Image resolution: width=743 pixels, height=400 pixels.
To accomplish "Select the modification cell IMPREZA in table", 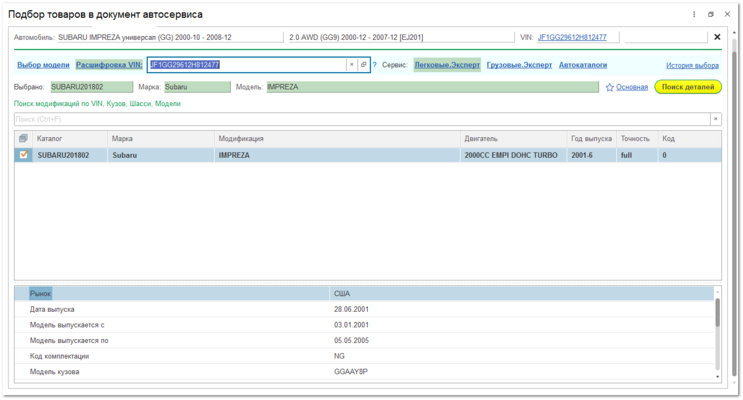I will (337, 155).
